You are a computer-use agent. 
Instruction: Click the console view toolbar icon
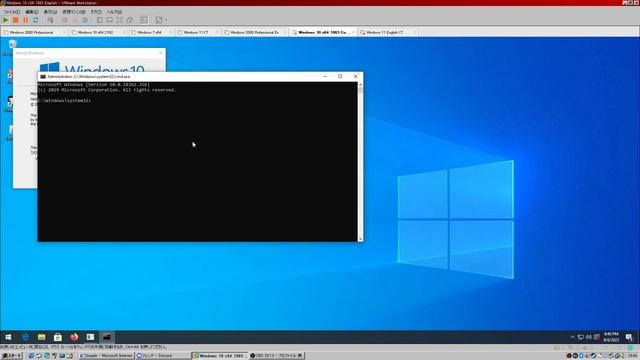(x=144, y=20)
